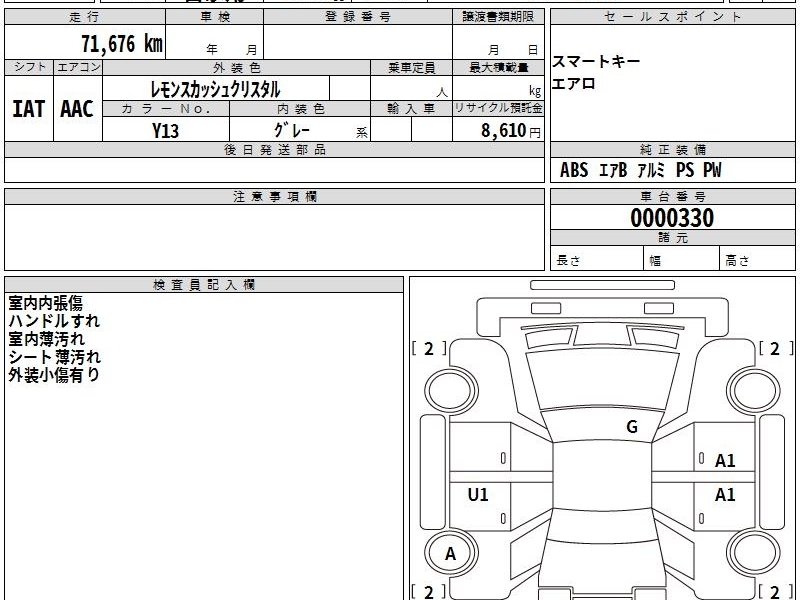Click the mileage value 71,676 km
Screen dimensions: 800x600
(122, 43)
